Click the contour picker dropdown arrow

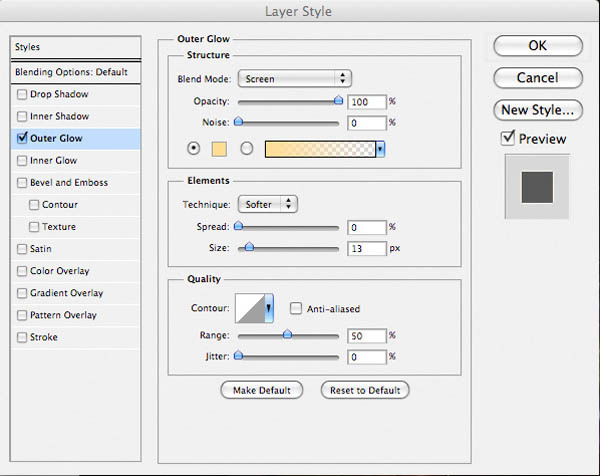click(269, 308)
